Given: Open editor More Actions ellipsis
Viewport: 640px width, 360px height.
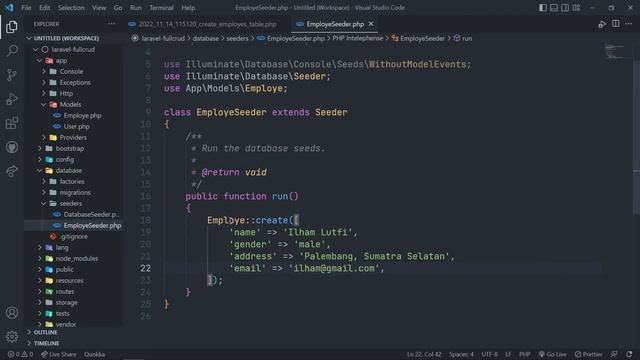Looking at the screenshot, I should tap(629, 24).
